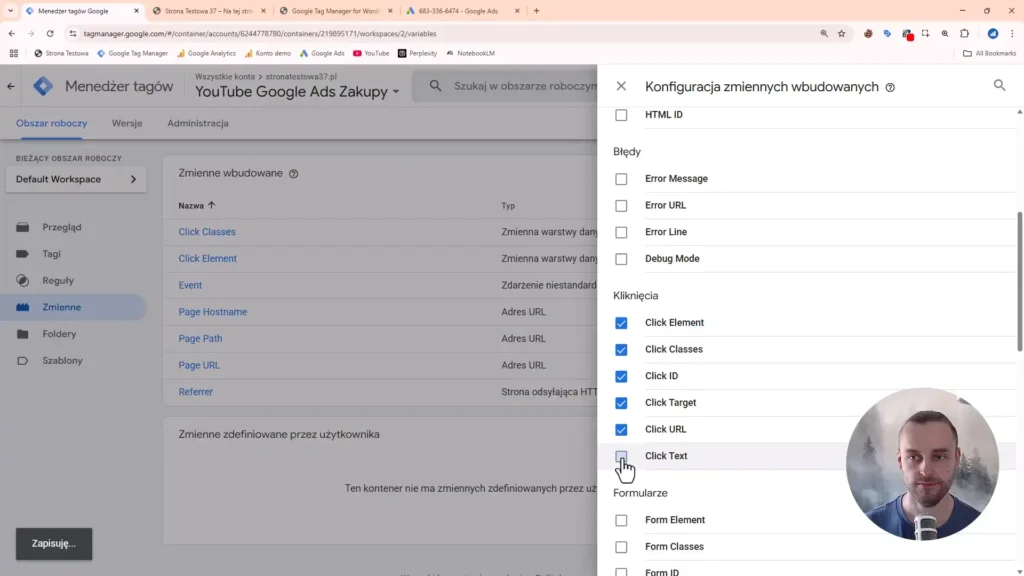Open Perplexity bookmark

click(x=417, y=54)
